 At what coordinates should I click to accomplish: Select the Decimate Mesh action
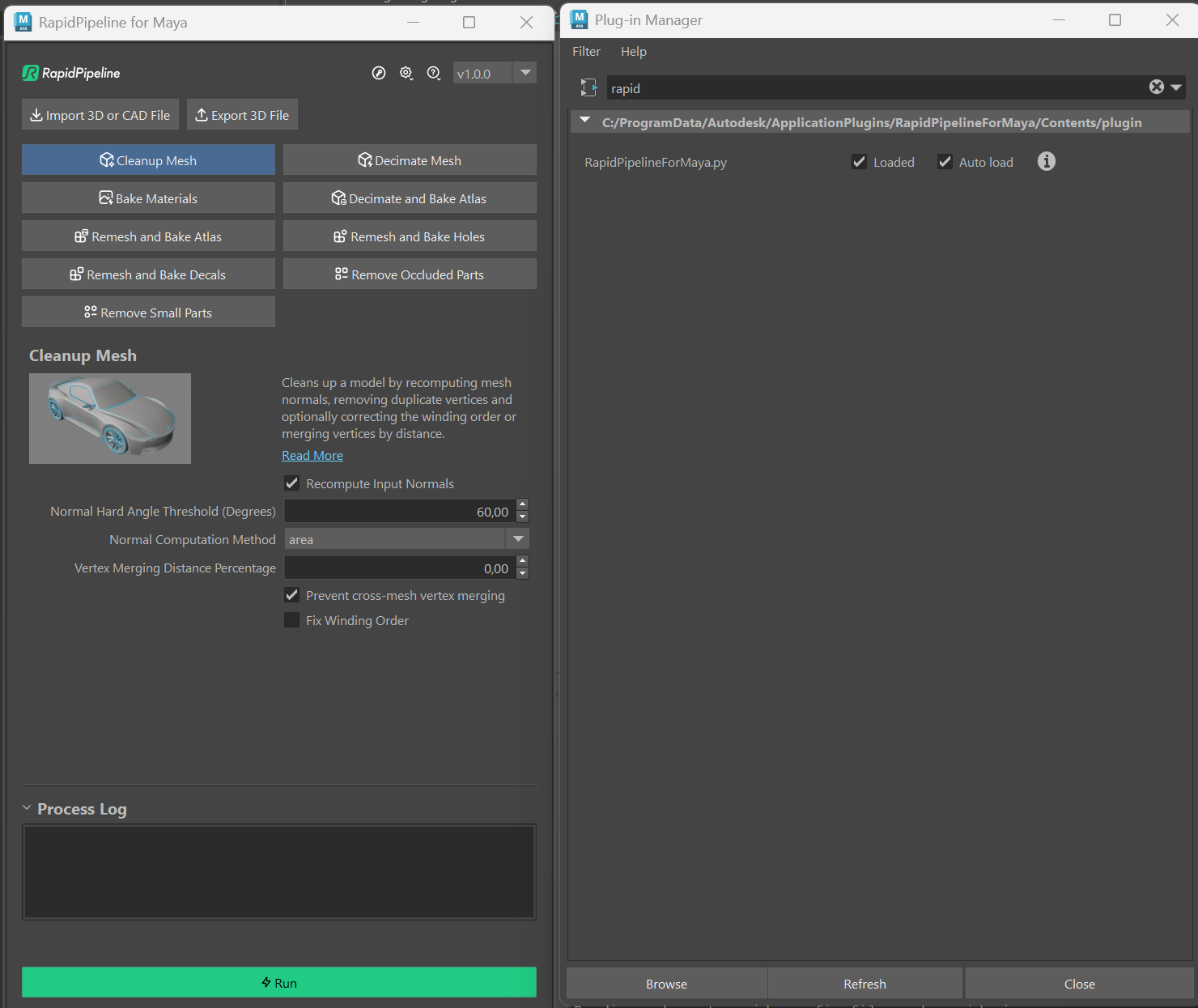[x=410, y=160]
